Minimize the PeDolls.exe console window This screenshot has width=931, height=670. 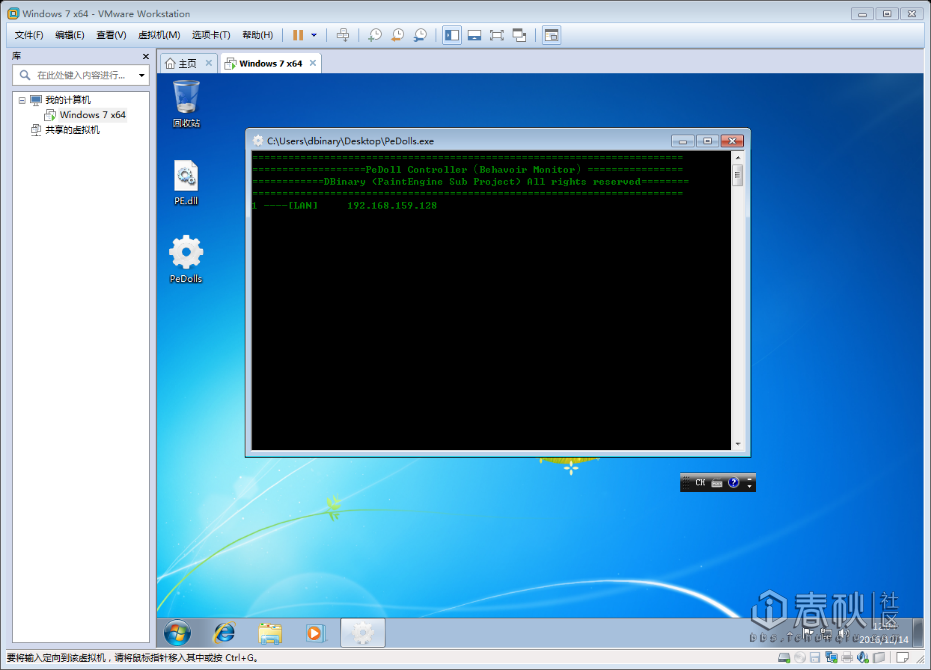682,141
